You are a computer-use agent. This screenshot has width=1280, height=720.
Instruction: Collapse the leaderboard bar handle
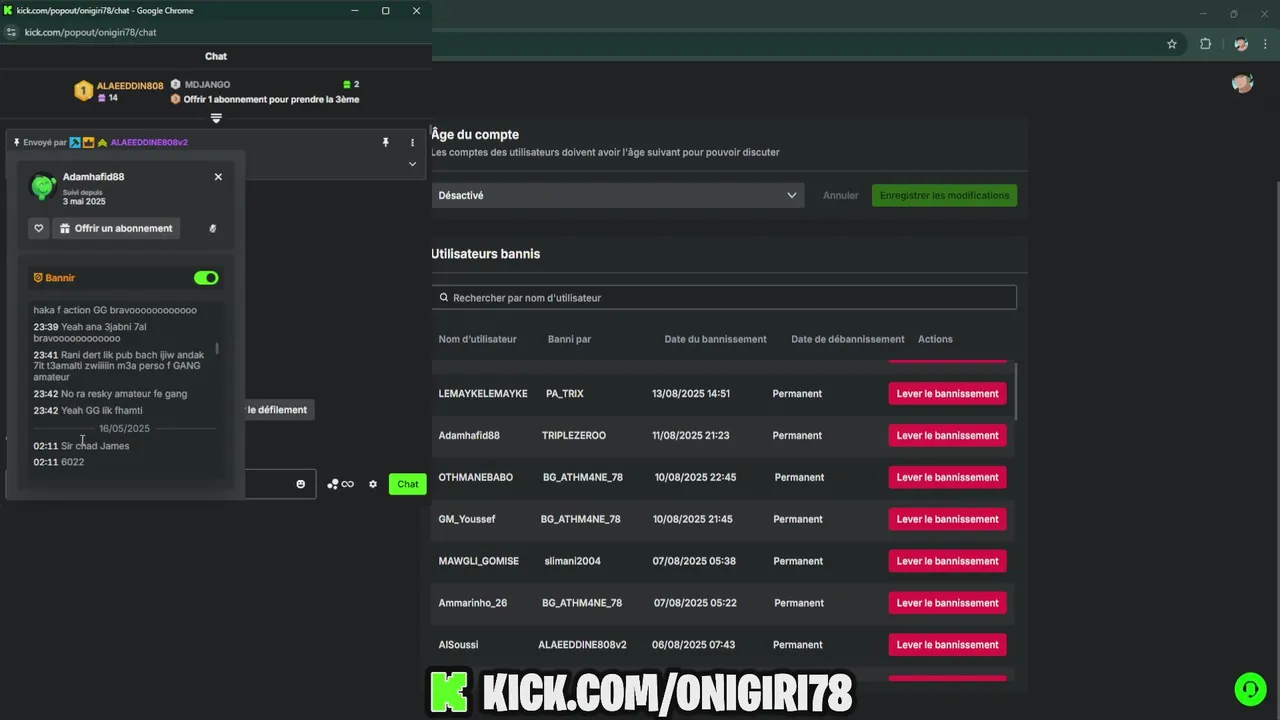point(216,118)
